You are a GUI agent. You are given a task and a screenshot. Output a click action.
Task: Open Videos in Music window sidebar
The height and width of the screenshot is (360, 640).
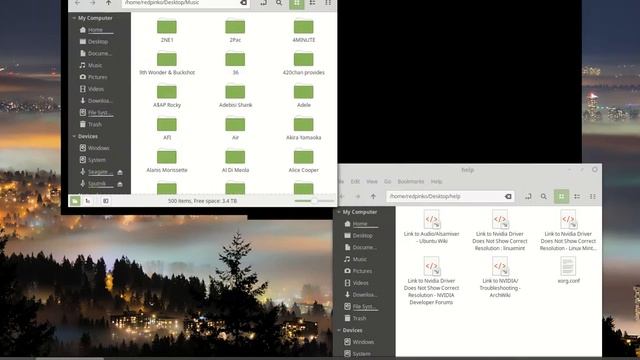coord(92,89)
